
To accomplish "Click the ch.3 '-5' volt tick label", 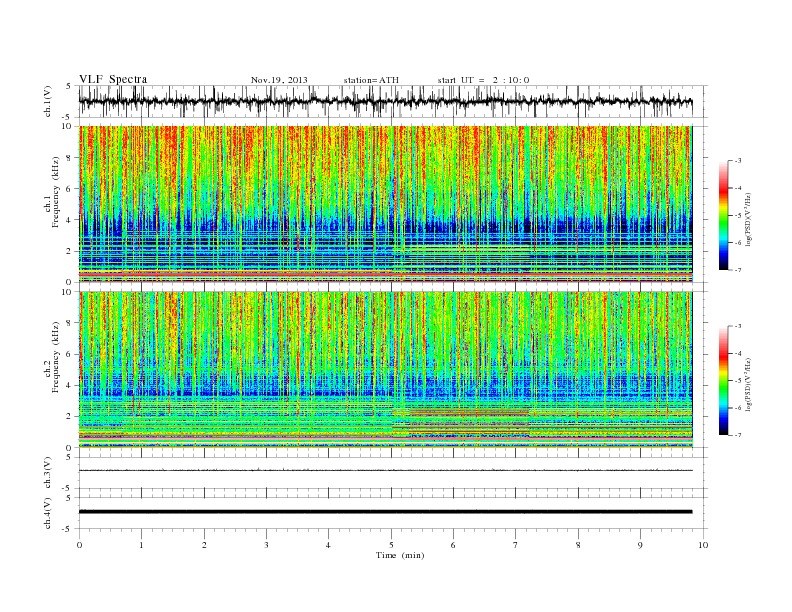I will pyautogui.click(x=67, y=489).
